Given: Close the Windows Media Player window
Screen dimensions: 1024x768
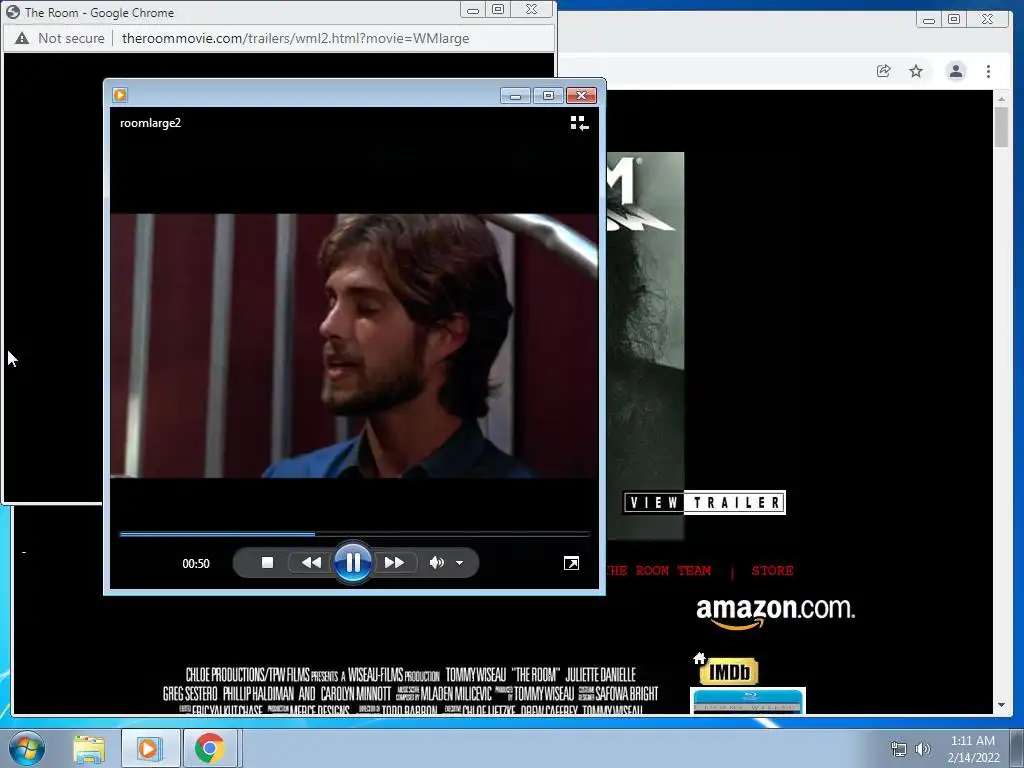Looking at the screenshot, I should [x=581, y=96].
